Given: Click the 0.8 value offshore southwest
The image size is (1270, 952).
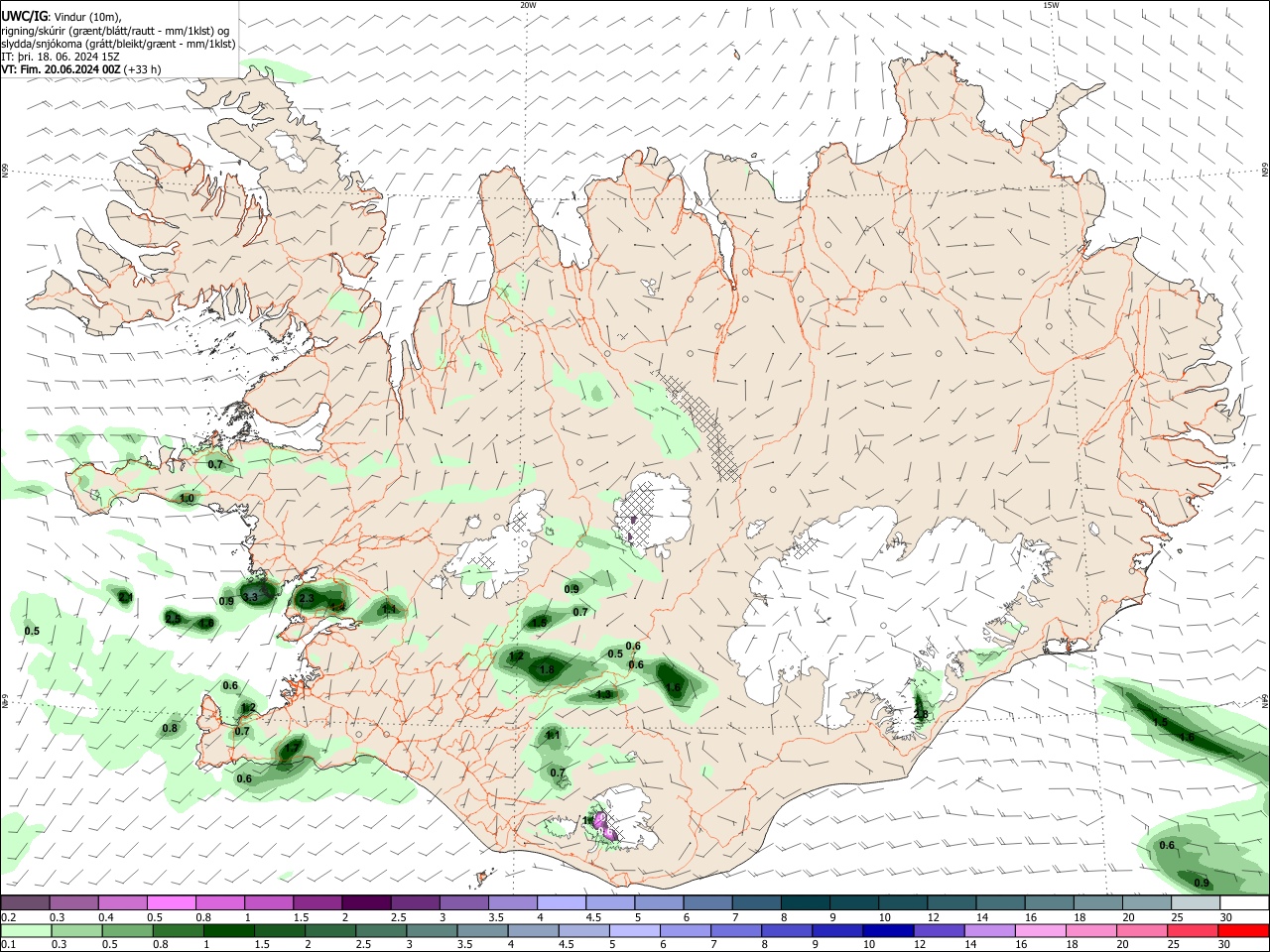Looking at the screenshot, I should click(170, 728).
